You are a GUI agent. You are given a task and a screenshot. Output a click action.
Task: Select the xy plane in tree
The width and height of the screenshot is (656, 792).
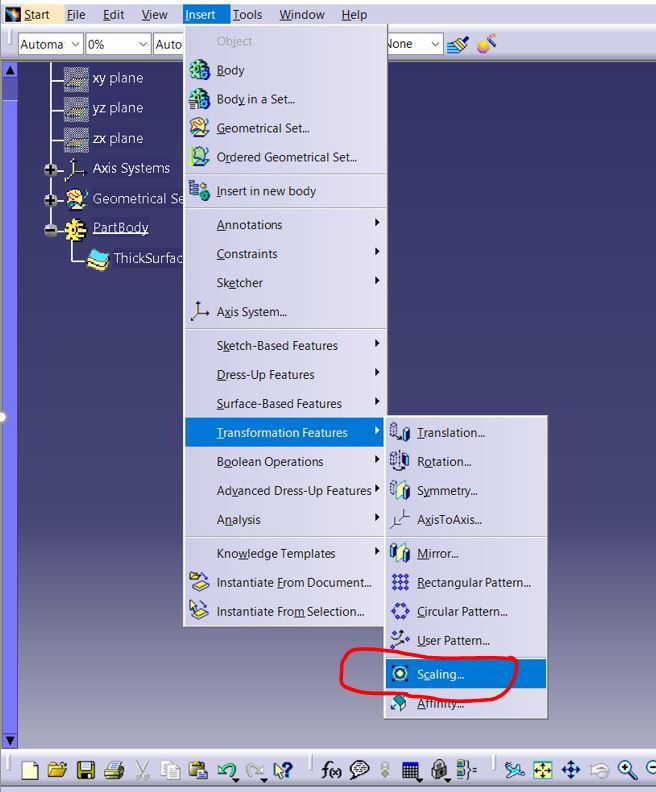(x=117, y=78)
